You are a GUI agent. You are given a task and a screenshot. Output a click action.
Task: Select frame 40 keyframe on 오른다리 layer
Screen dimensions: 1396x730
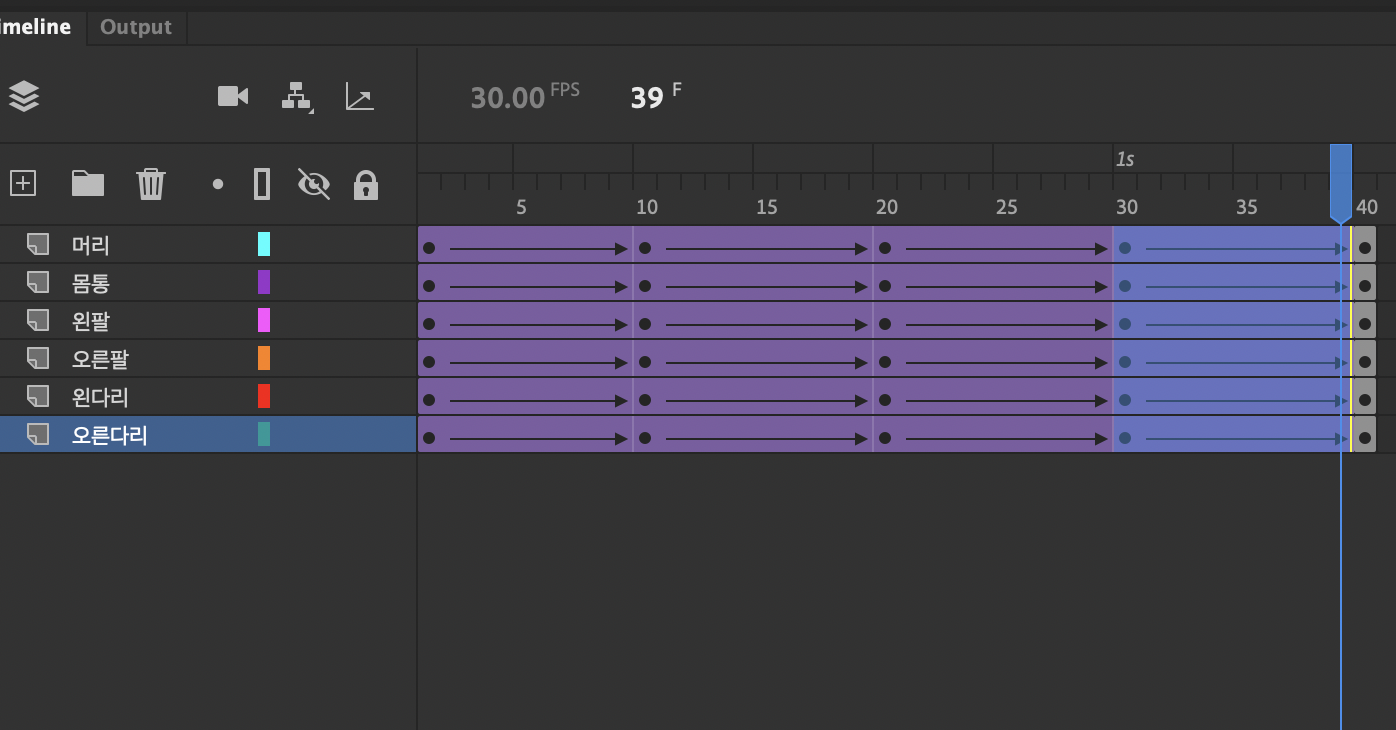(1365, 438)
